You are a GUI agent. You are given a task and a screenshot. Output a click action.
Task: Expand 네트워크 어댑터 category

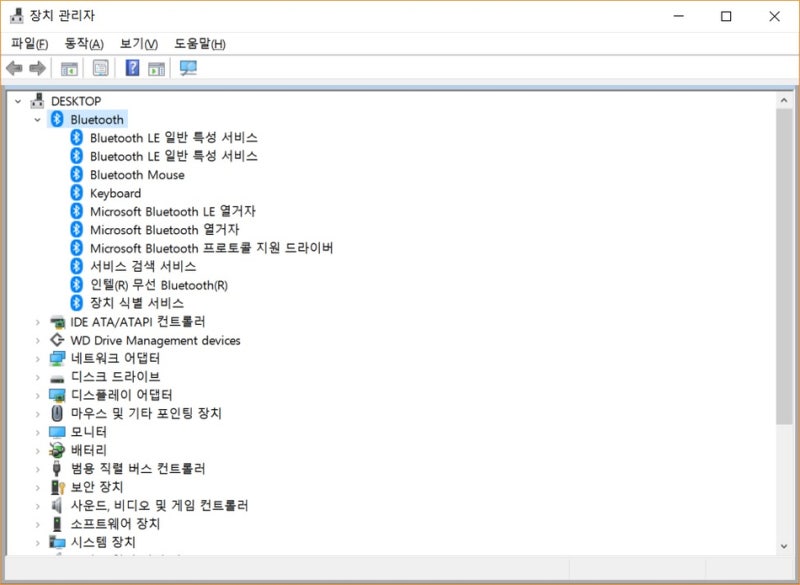37,359
